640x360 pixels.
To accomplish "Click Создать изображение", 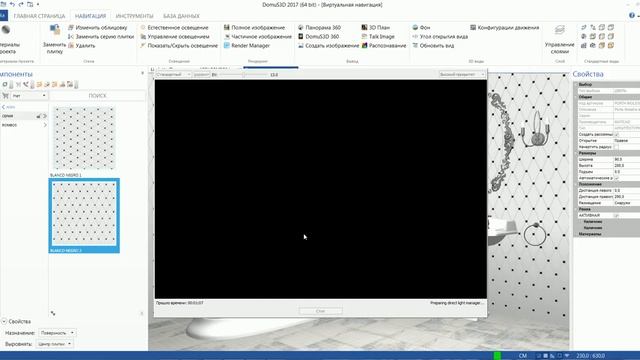I will [x=328, y=45].
